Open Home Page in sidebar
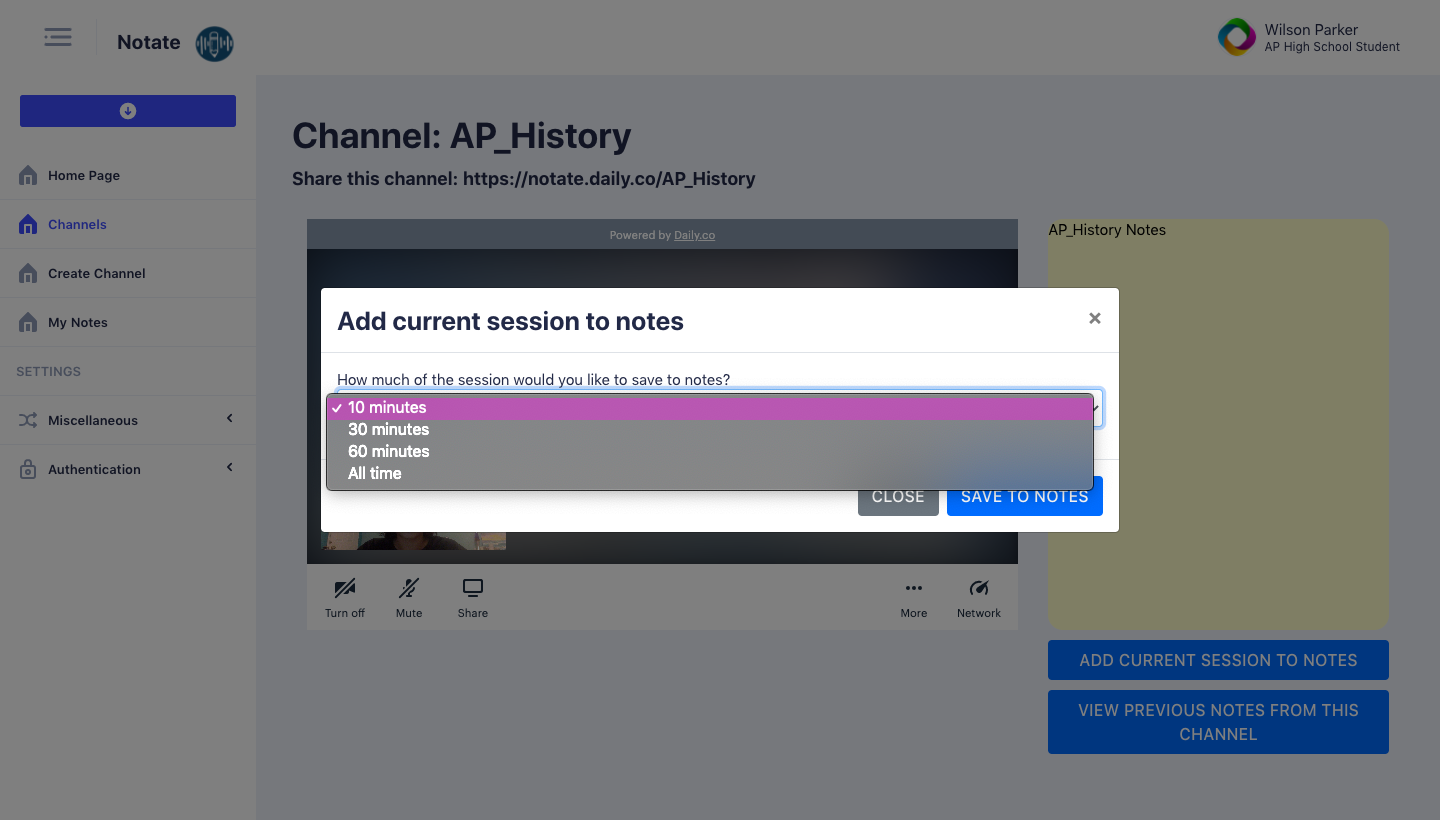The image size is (1440, 820). click(128, 175)
